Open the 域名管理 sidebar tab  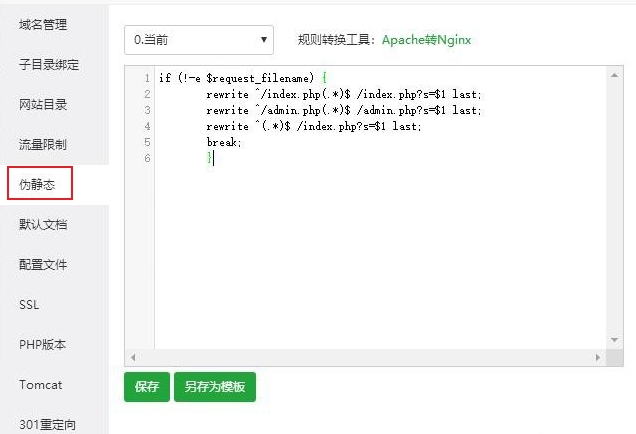[43, 24]
